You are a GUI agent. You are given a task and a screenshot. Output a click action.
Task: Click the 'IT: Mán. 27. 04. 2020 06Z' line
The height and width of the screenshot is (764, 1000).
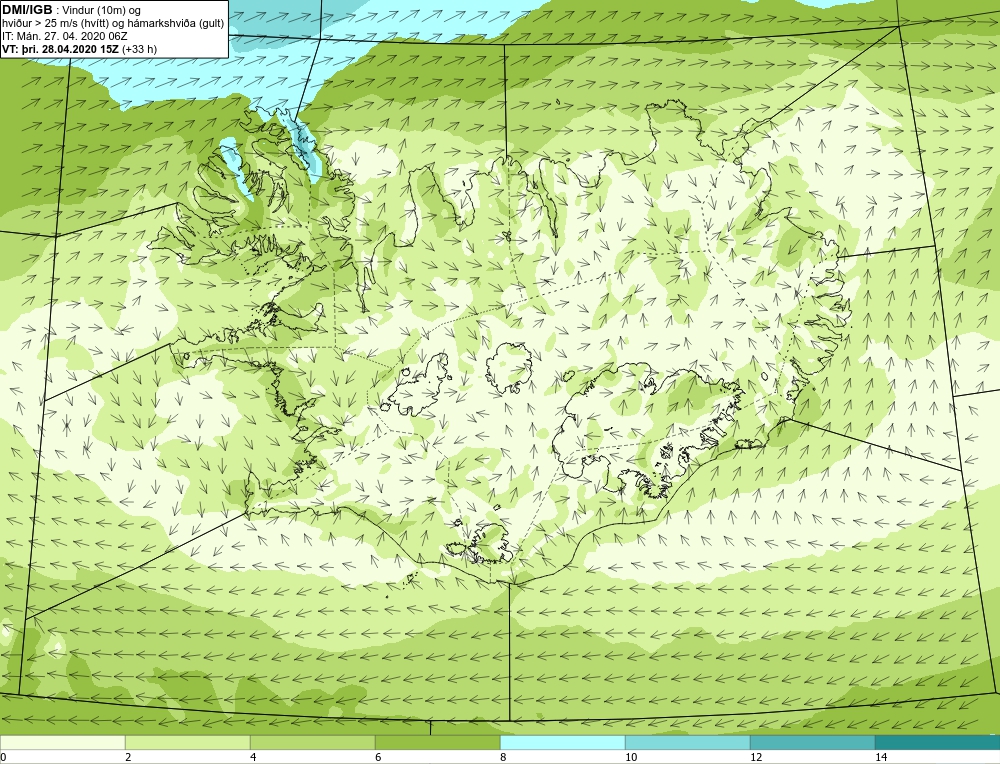coord(64,36)
